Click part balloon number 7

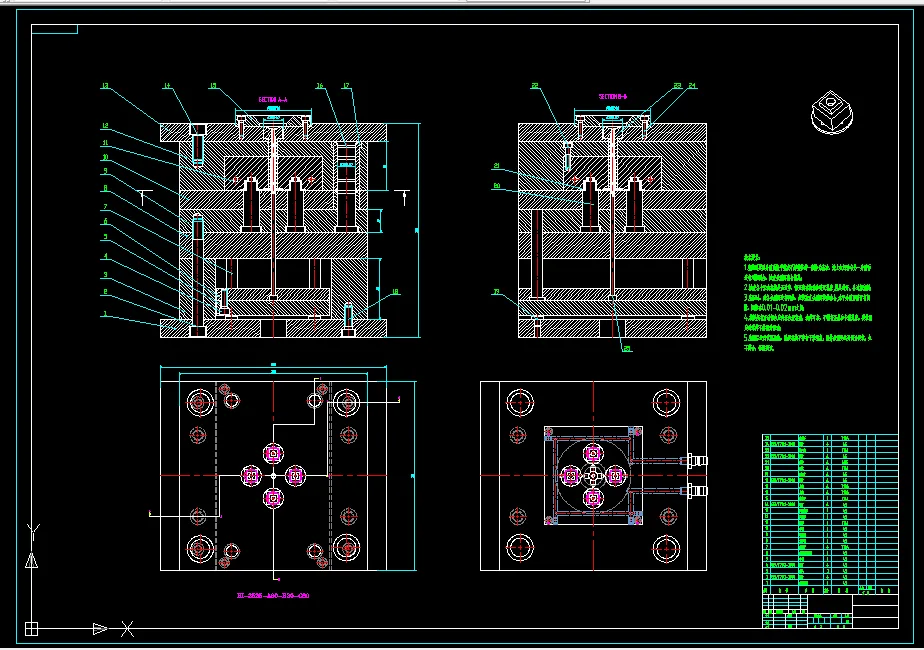105,207
